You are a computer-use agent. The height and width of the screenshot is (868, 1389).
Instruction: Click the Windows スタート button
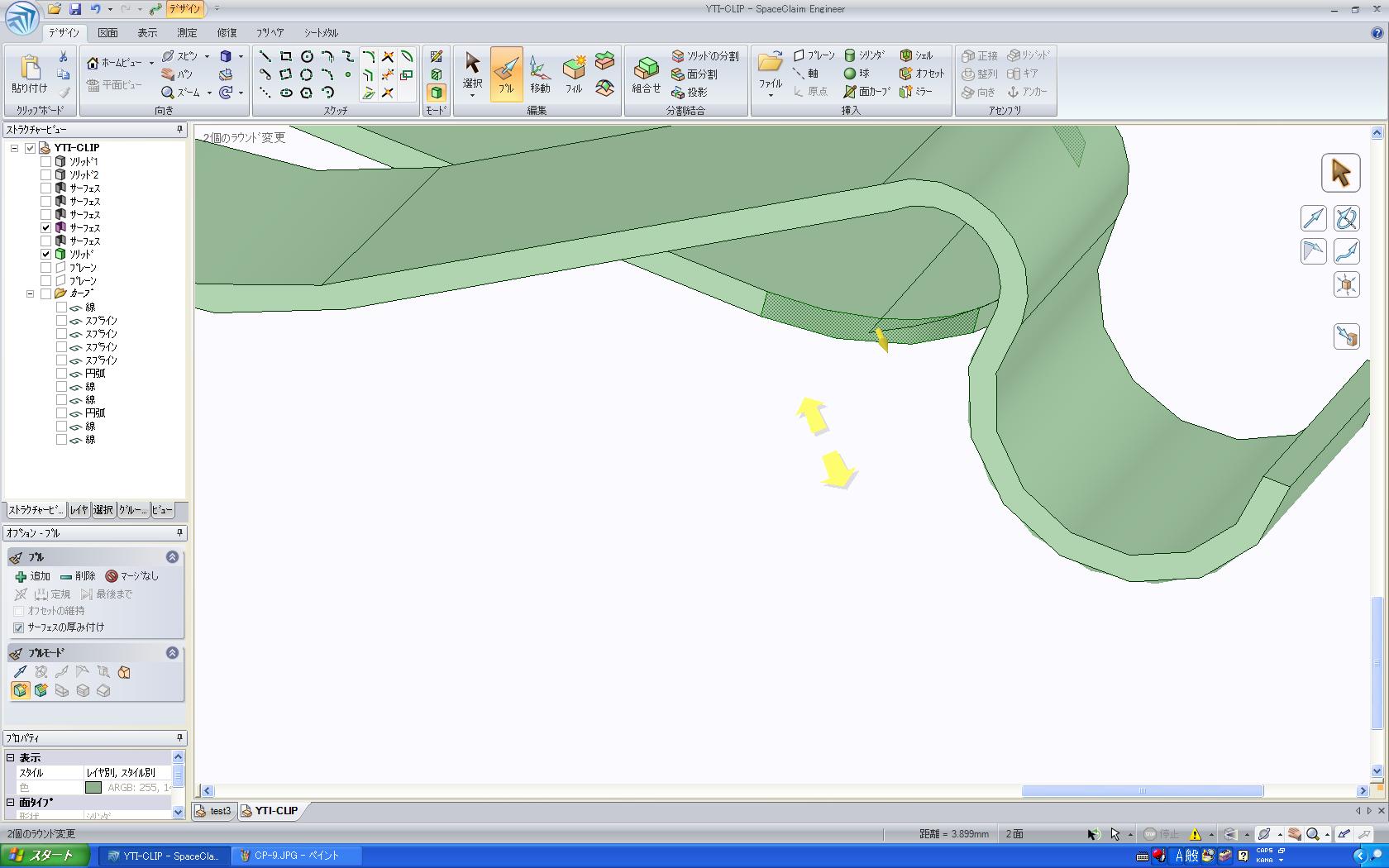click(44, 856)
